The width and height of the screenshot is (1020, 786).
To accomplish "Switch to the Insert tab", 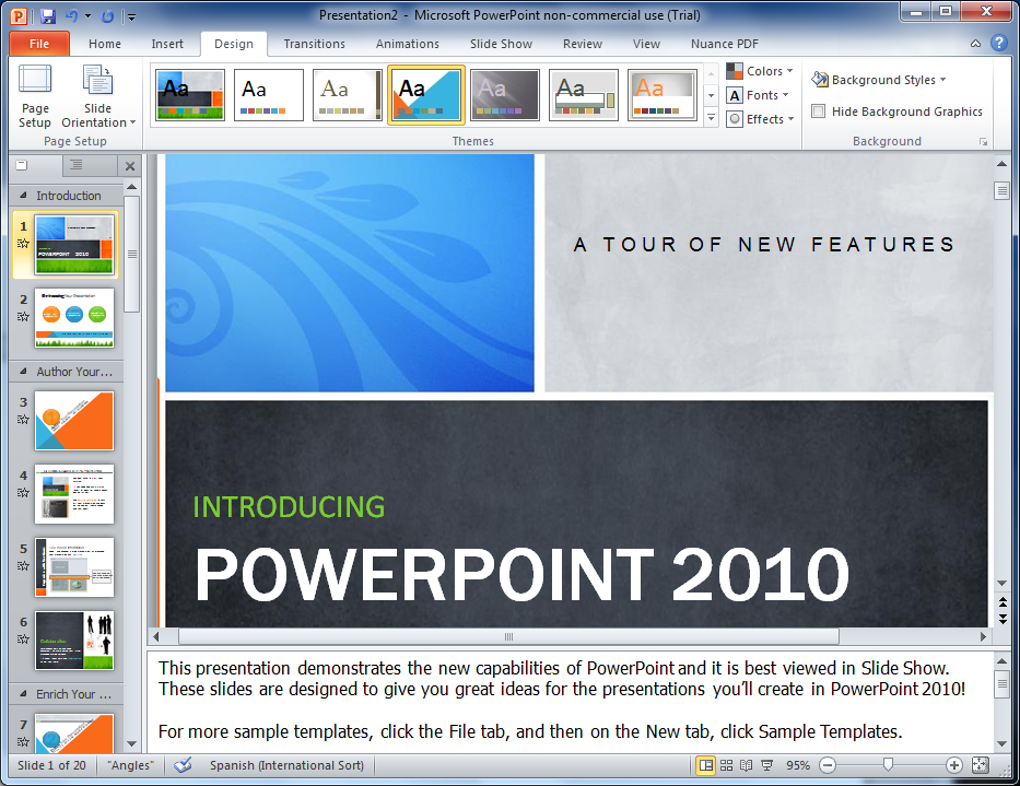I will pyautogui.click(x=167, y=44).
